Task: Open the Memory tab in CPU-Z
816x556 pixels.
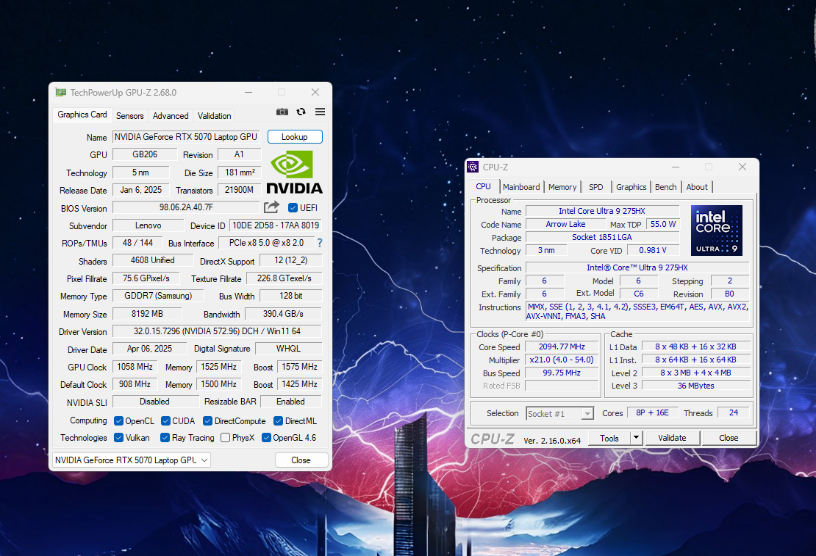Action: [x=562, y=187]
